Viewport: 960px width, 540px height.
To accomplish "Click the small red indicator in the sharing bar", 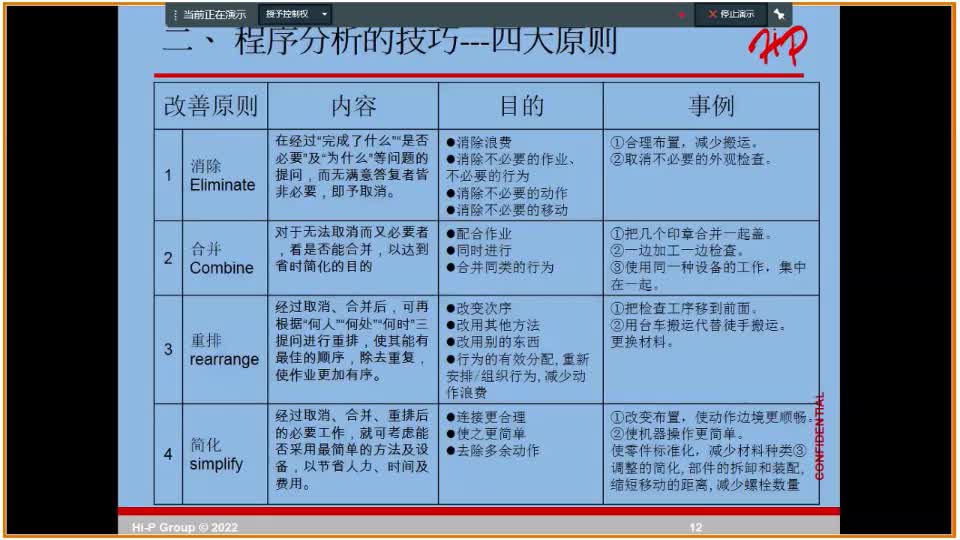I will 682,16.
